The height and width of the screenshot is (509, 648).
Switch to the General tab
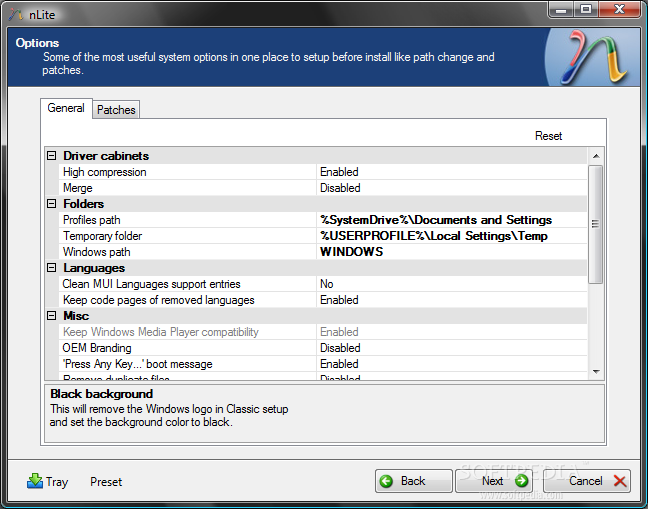pos(66,108)
